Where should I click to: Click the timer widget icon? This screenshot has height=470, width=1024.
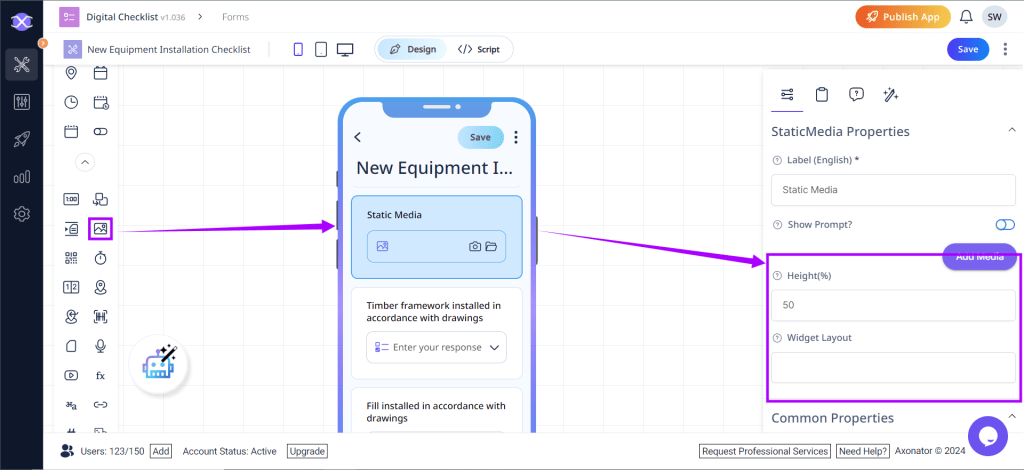coord(100,258)
